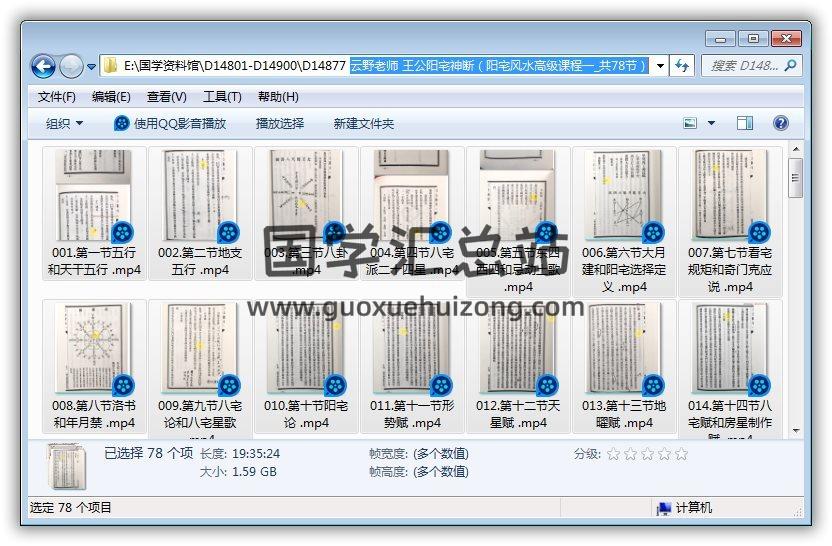Click QQ影音 icon in the toolbar

coord(122,123)
